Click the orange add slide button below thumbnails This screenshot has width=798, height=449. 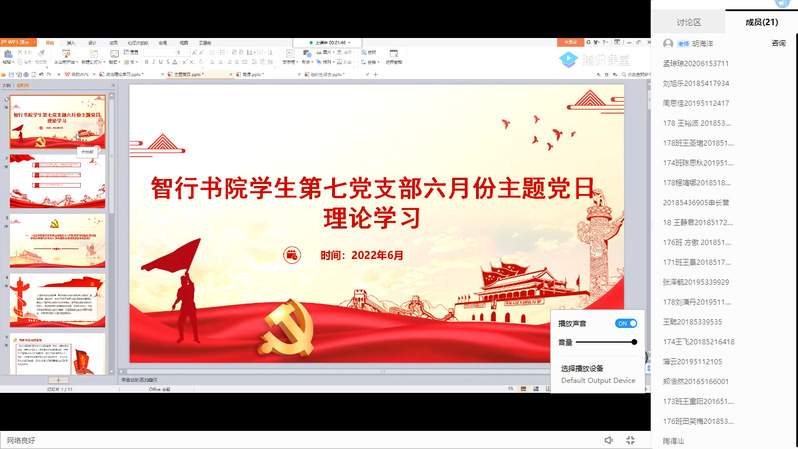[x=58, y=380]
